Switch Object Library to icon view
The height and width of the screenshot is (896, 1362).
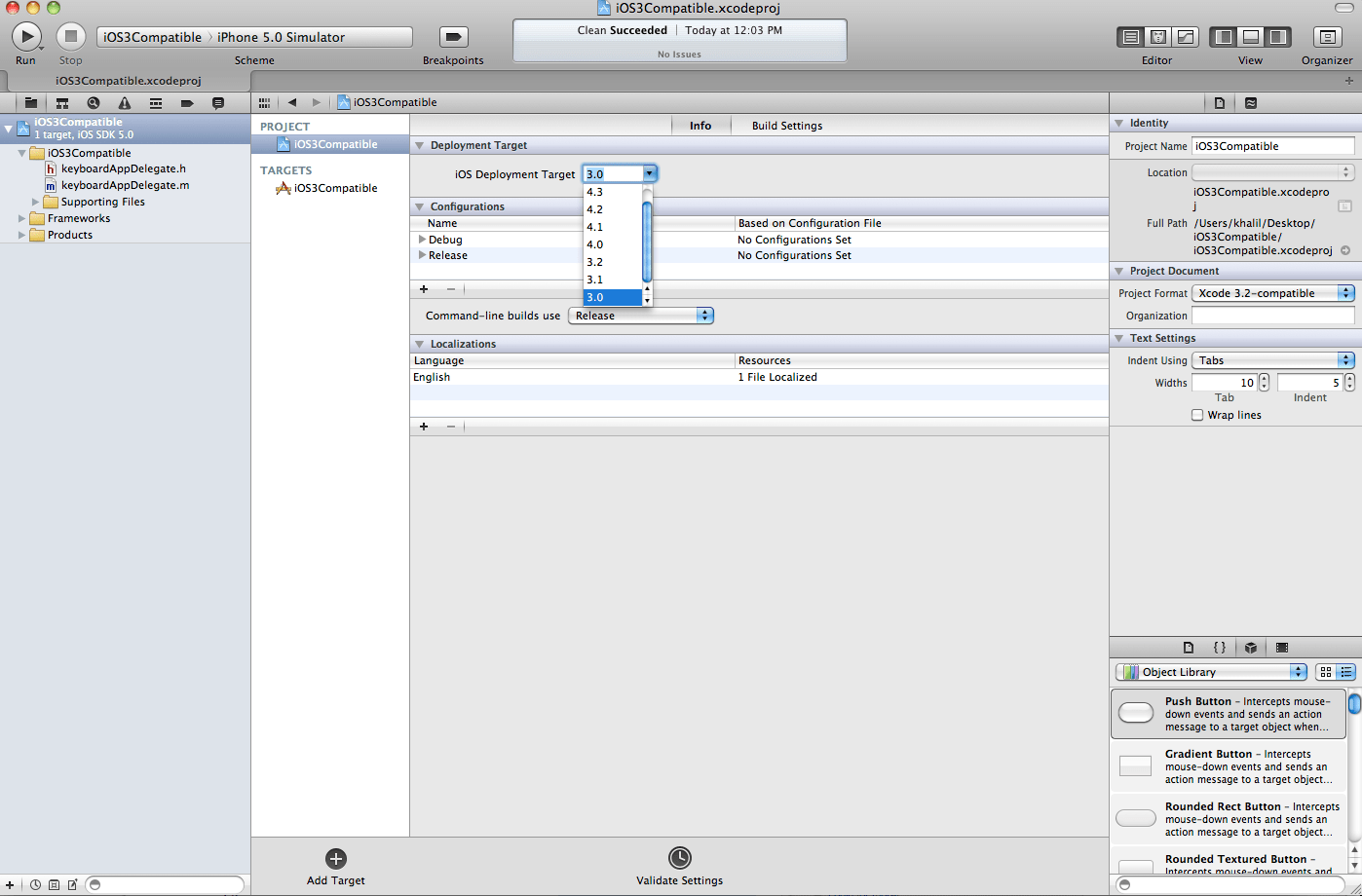pyautogui.click(x=1325, y=672)
